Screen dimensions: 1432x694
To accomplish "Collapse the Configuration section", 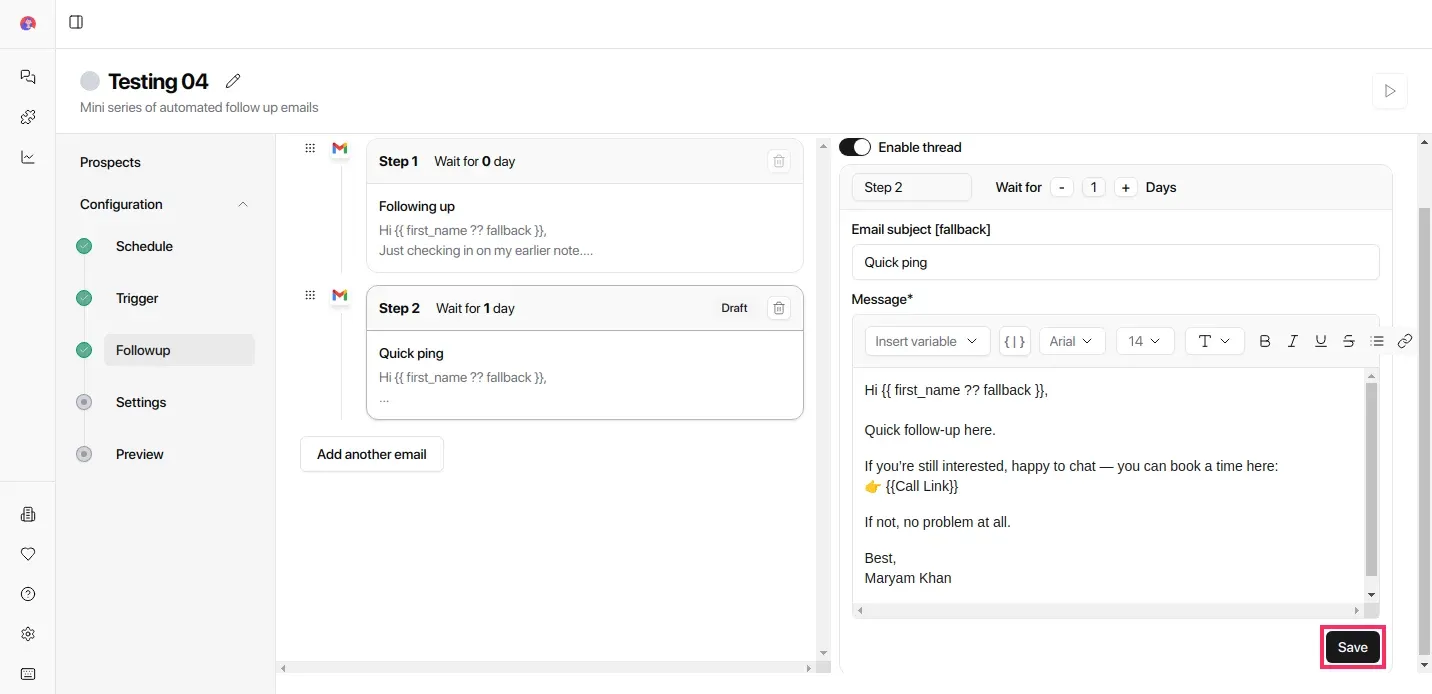I will click(x=243, y=204).
